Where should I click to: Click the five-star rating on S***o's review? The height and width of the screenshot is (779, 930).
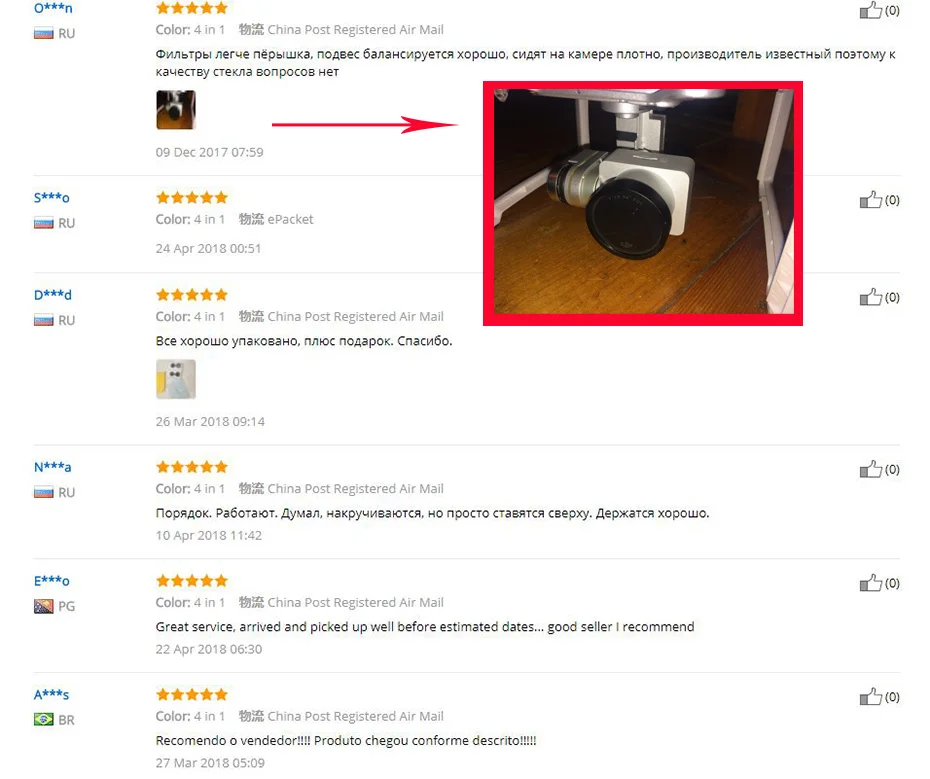[x=192, y=198]
